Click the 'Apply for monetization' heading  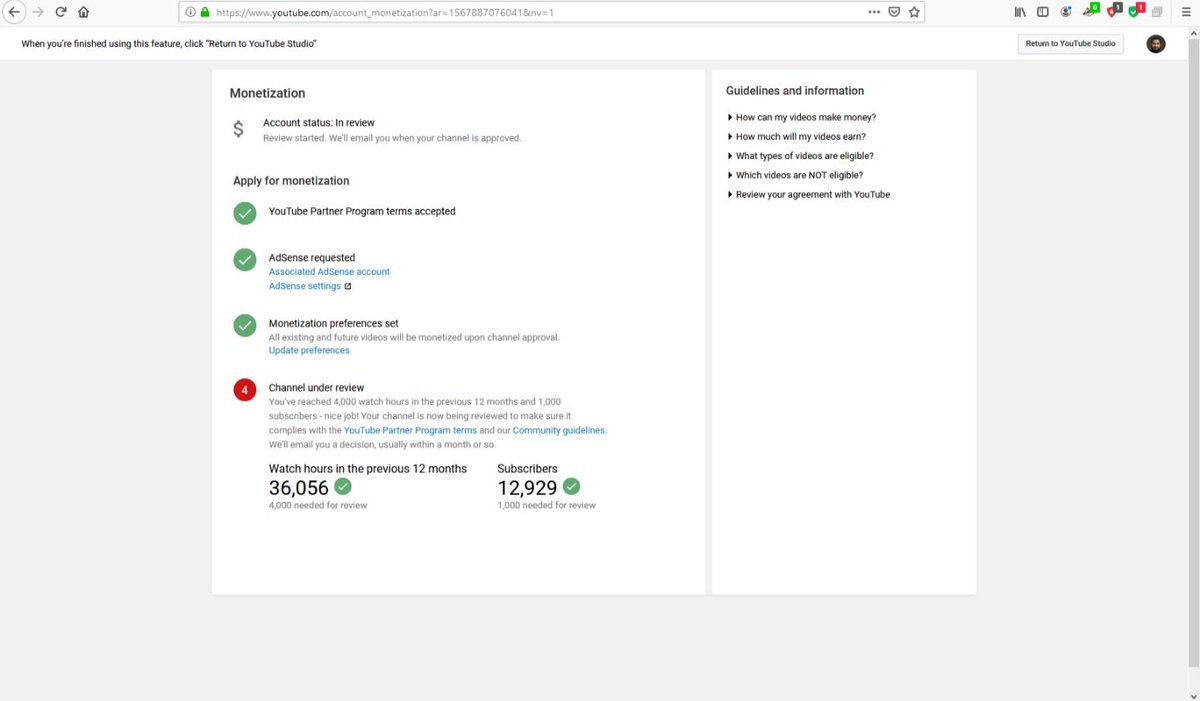point(291,181)
